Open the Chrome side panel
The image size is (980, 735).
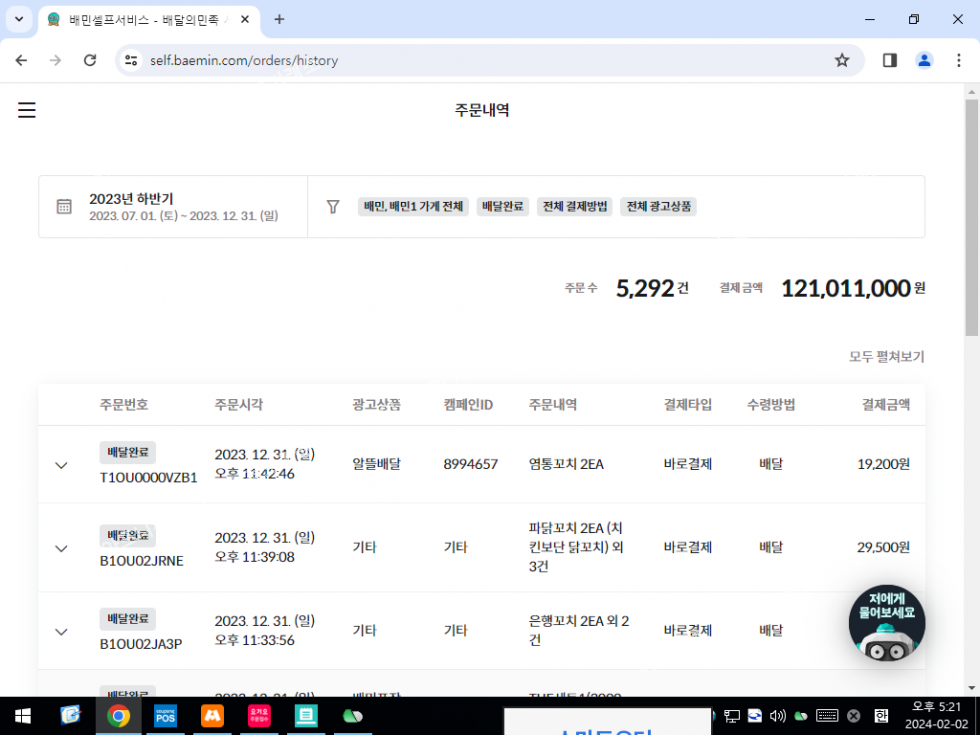coord(890,60)
